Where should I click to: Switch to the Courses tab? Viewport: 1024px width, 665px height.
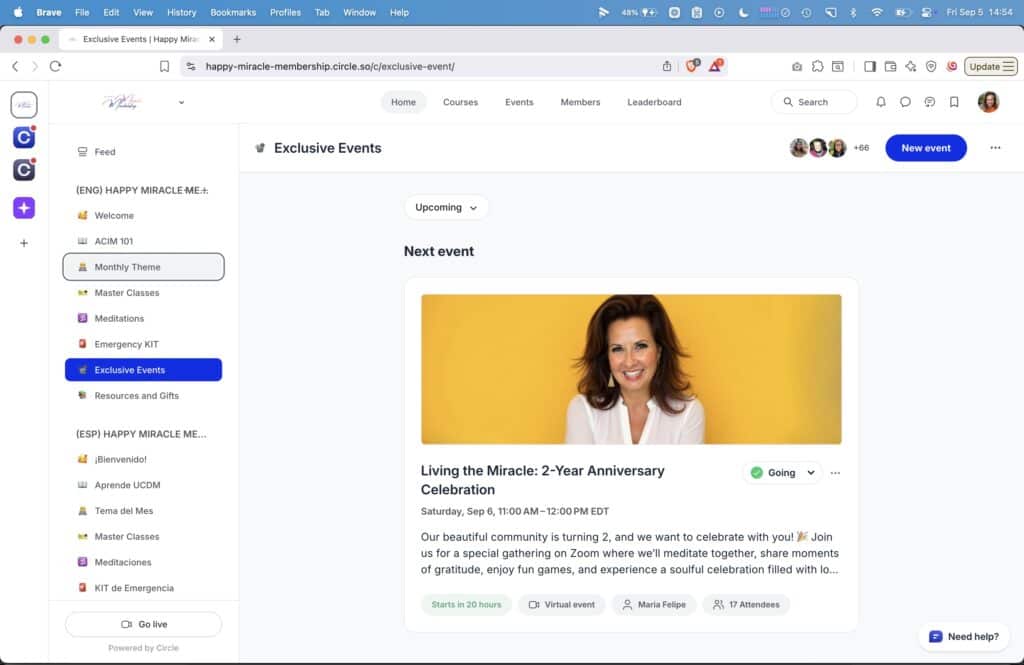pos(460,102)
